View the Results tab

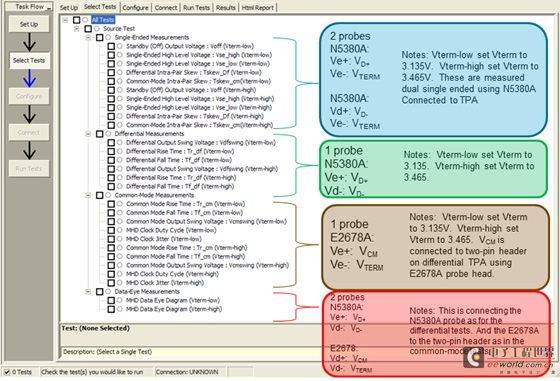click(x=226, y=7)
